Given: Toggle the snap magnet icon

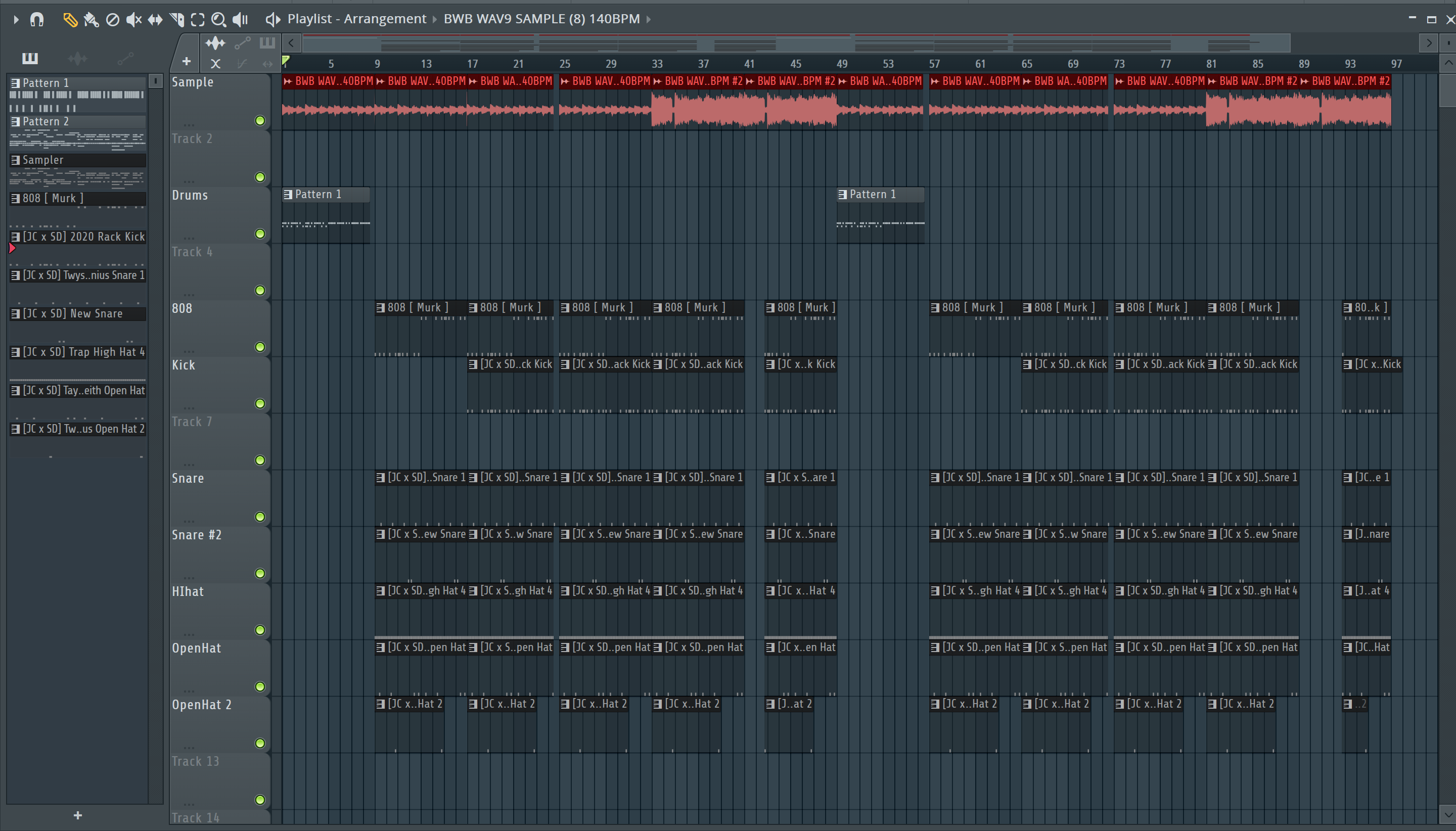Looking at the screenshot, I should click(x=37, y=20).
